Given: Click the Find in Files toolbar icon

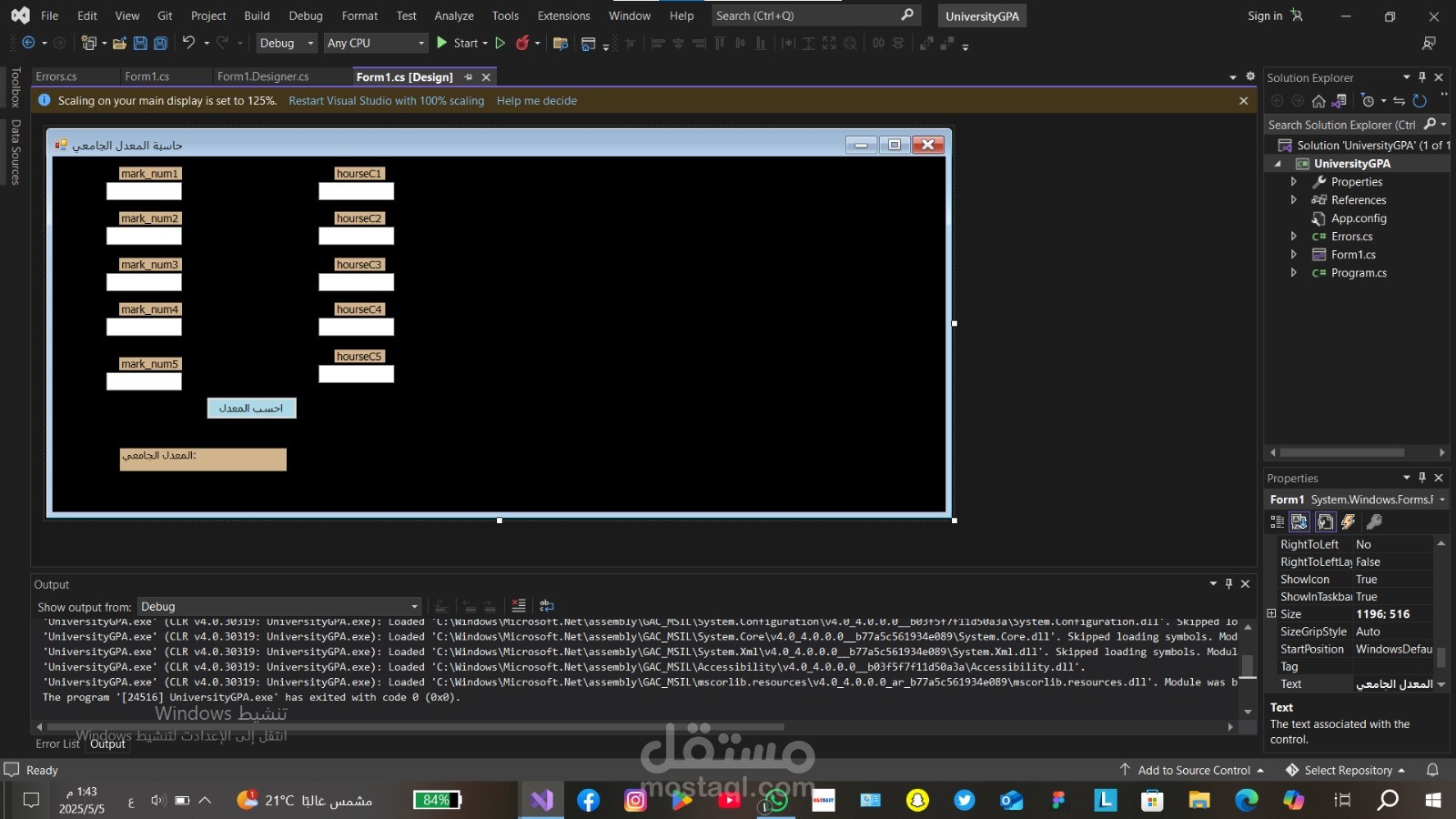Looking at the screenshot, I should (x=561, y=43).
